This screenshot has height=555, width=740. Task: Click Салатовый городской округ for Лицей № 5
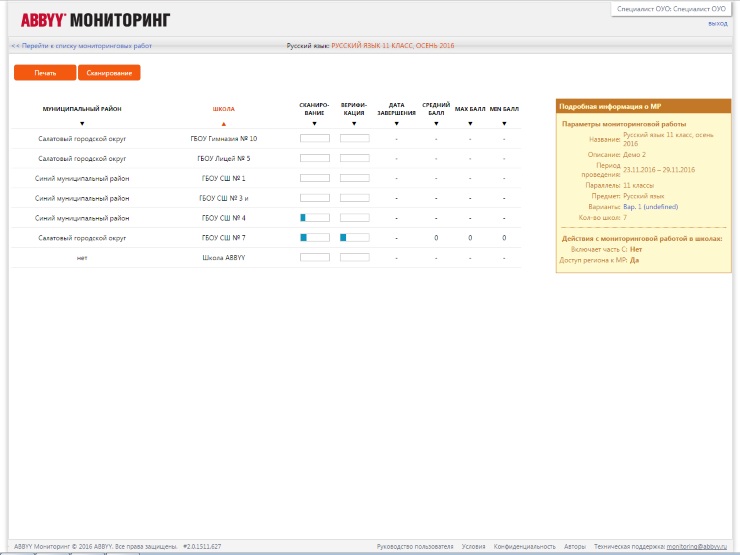tap(82, 159)
